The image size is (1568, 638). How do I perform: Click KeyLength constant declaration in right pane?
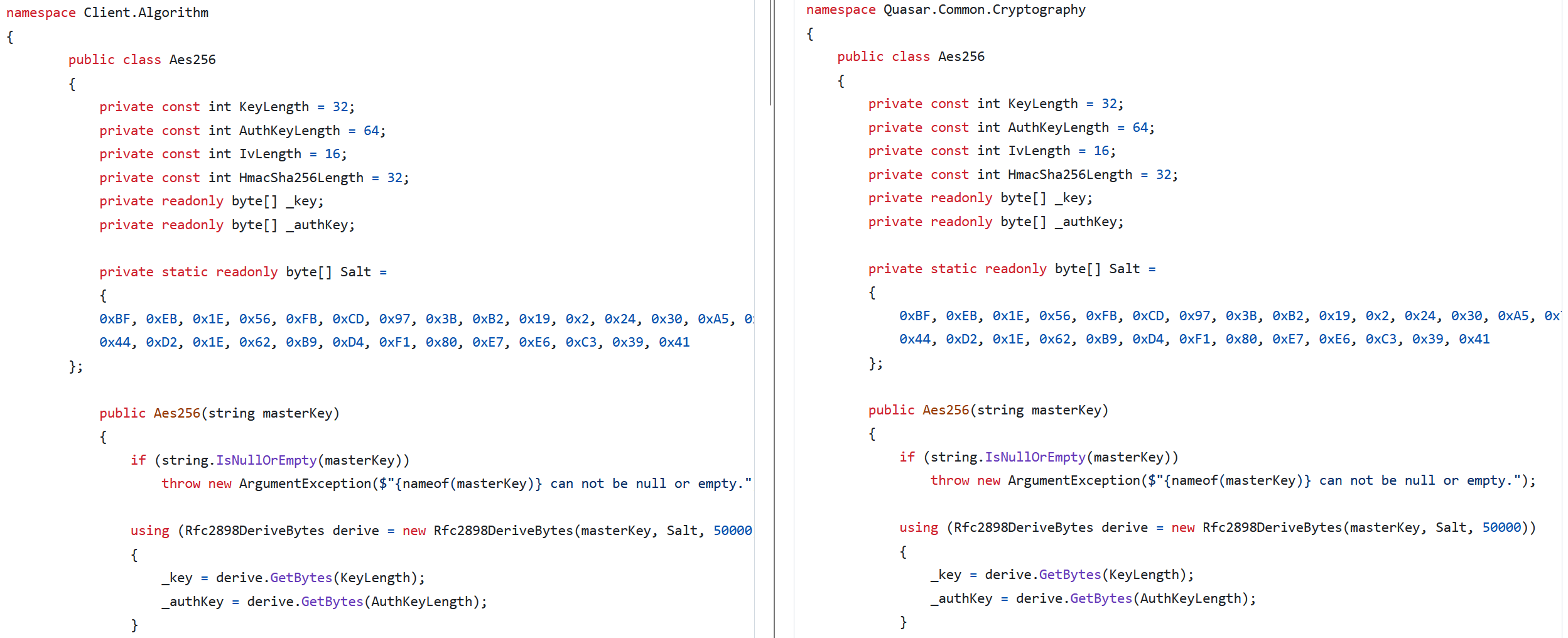pos(996,104)
